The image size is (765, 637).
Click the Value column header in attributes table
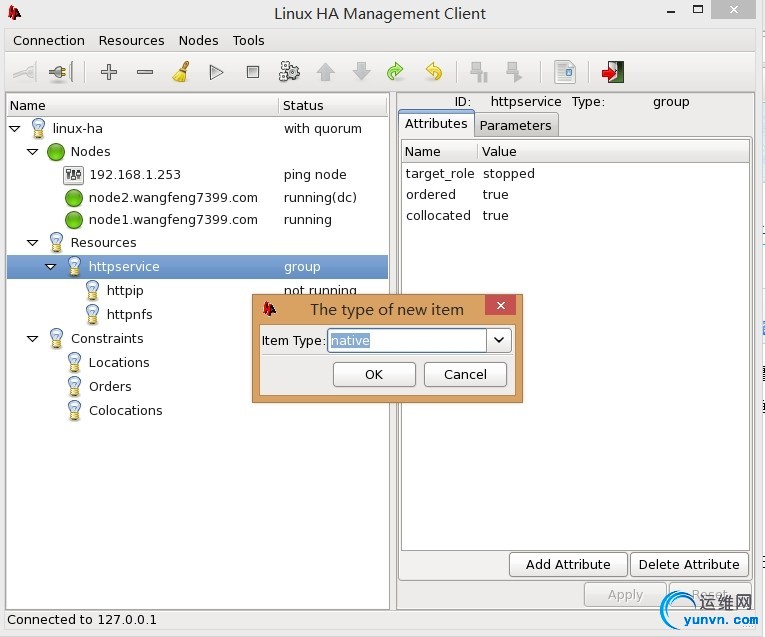(x=614, y=152)
